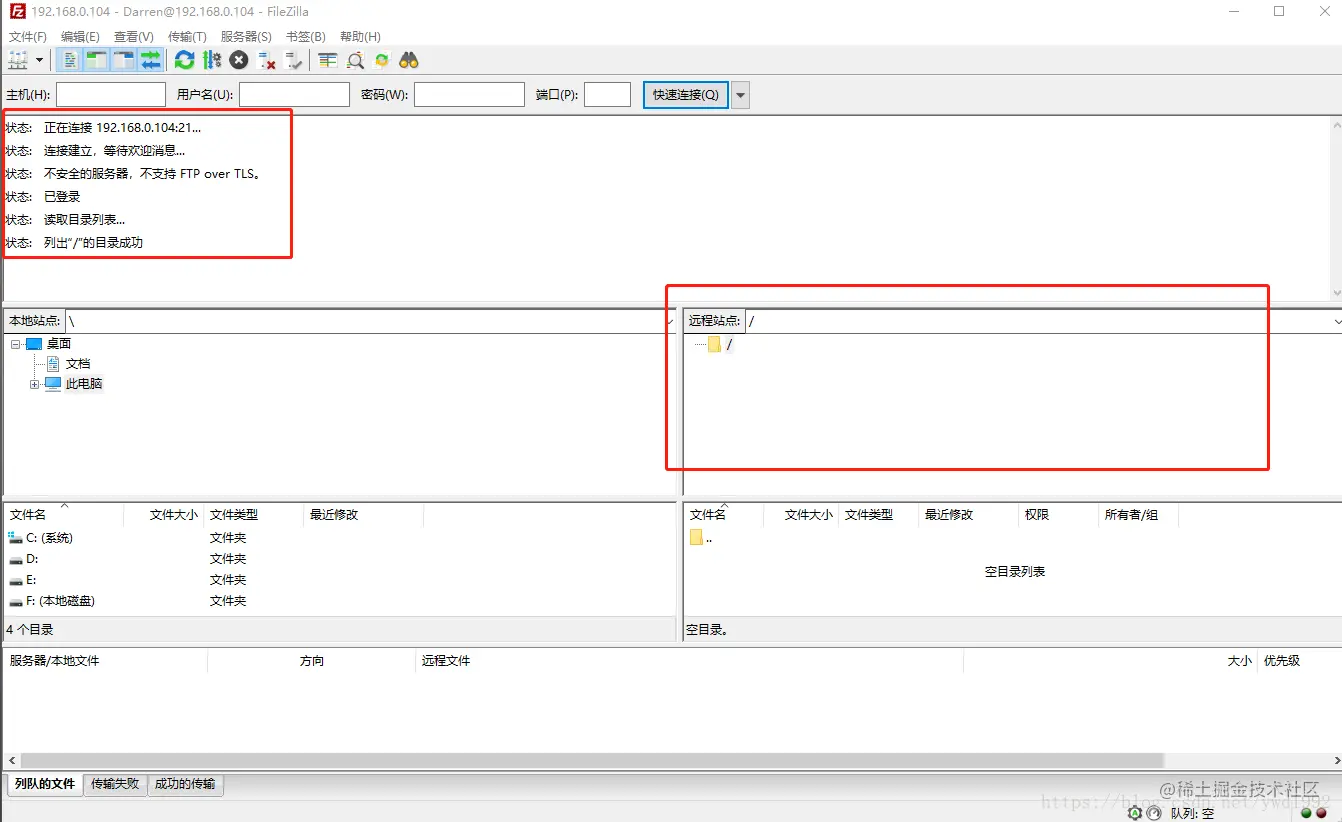Click the message log scroll-up arrow
The height and width of the screenshot is (822, 1342).
[x=1336, y=125]
